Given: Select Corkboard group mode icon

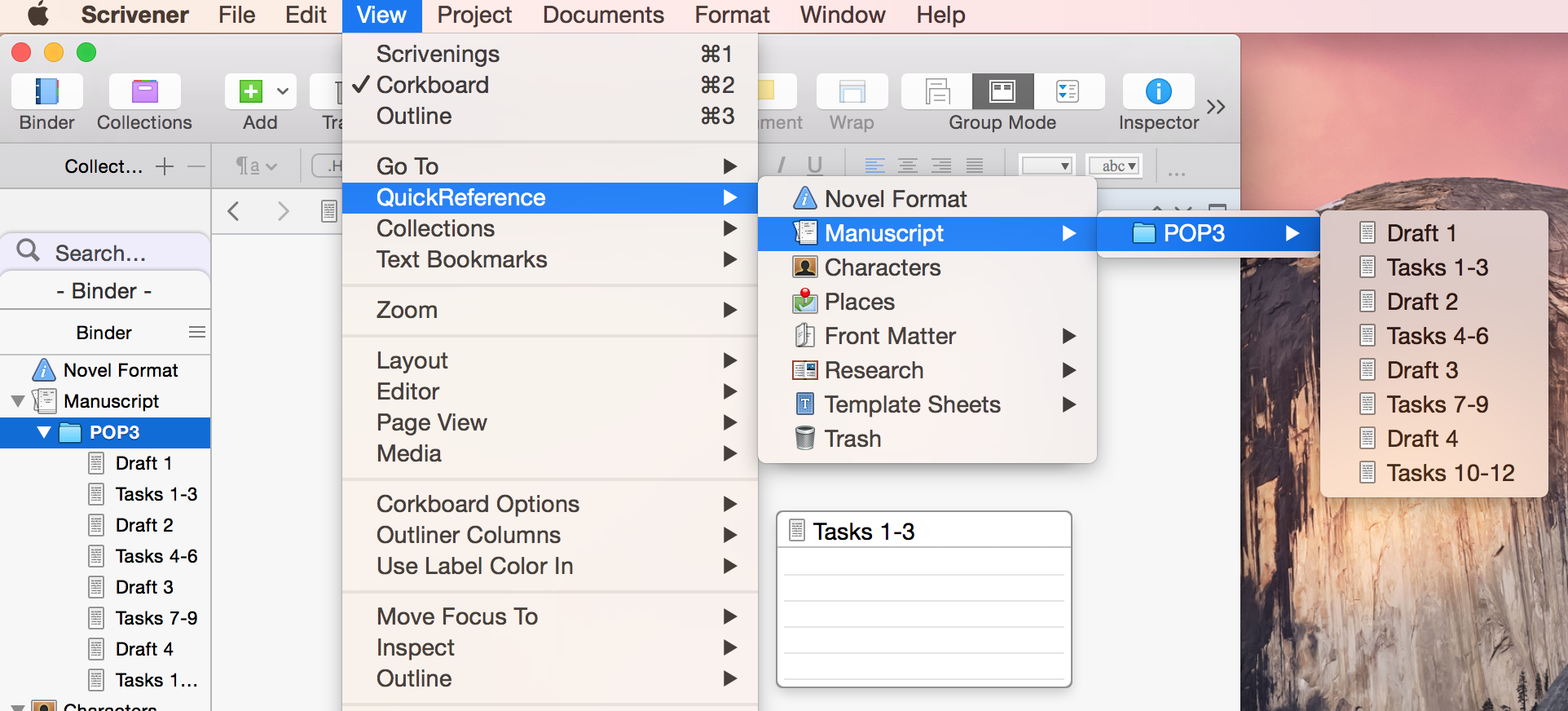Looking at the screenshot, I should click(1002, 91).
